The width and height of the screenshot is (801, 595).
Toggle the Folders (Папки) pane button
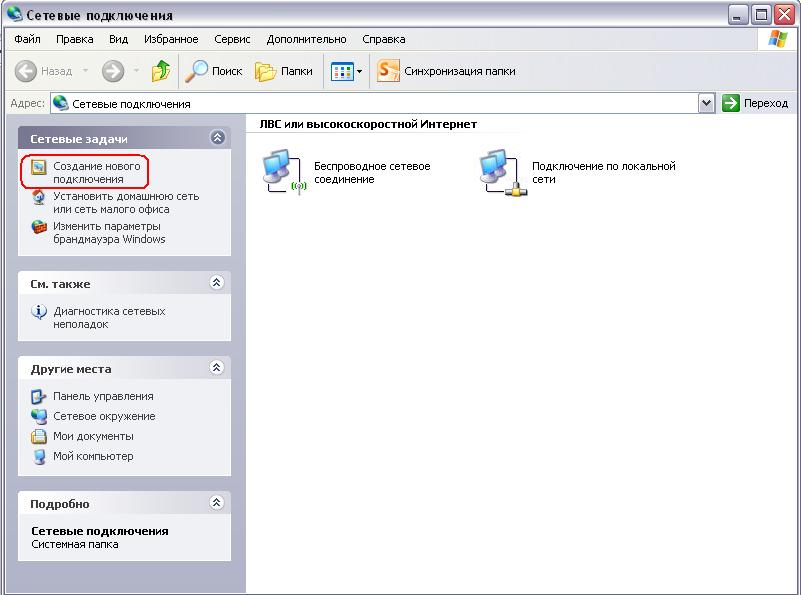[x=284, y=71]
